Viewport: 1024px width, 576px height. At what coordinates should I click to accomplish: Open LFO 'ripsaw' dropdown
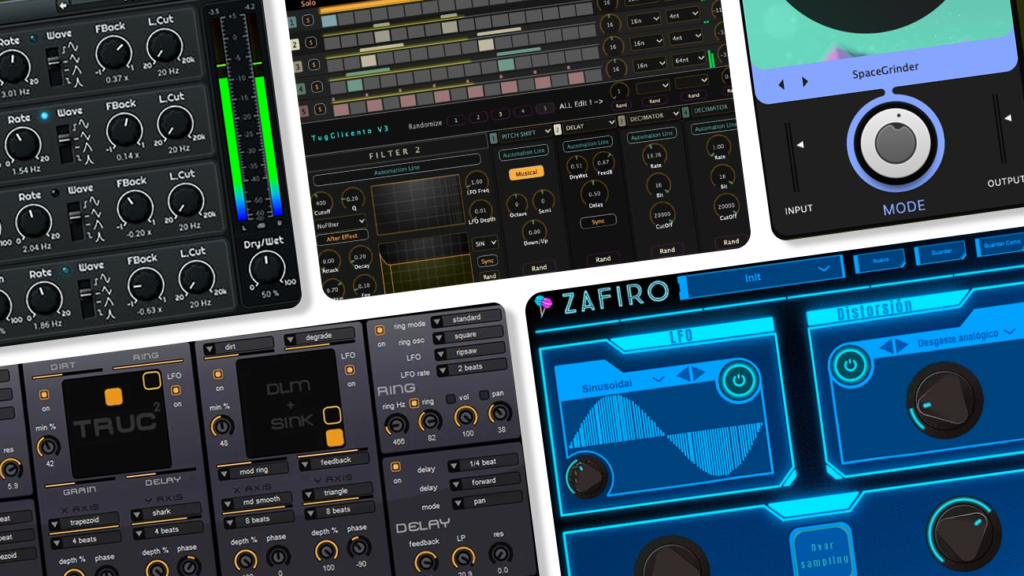click(471, 351)
